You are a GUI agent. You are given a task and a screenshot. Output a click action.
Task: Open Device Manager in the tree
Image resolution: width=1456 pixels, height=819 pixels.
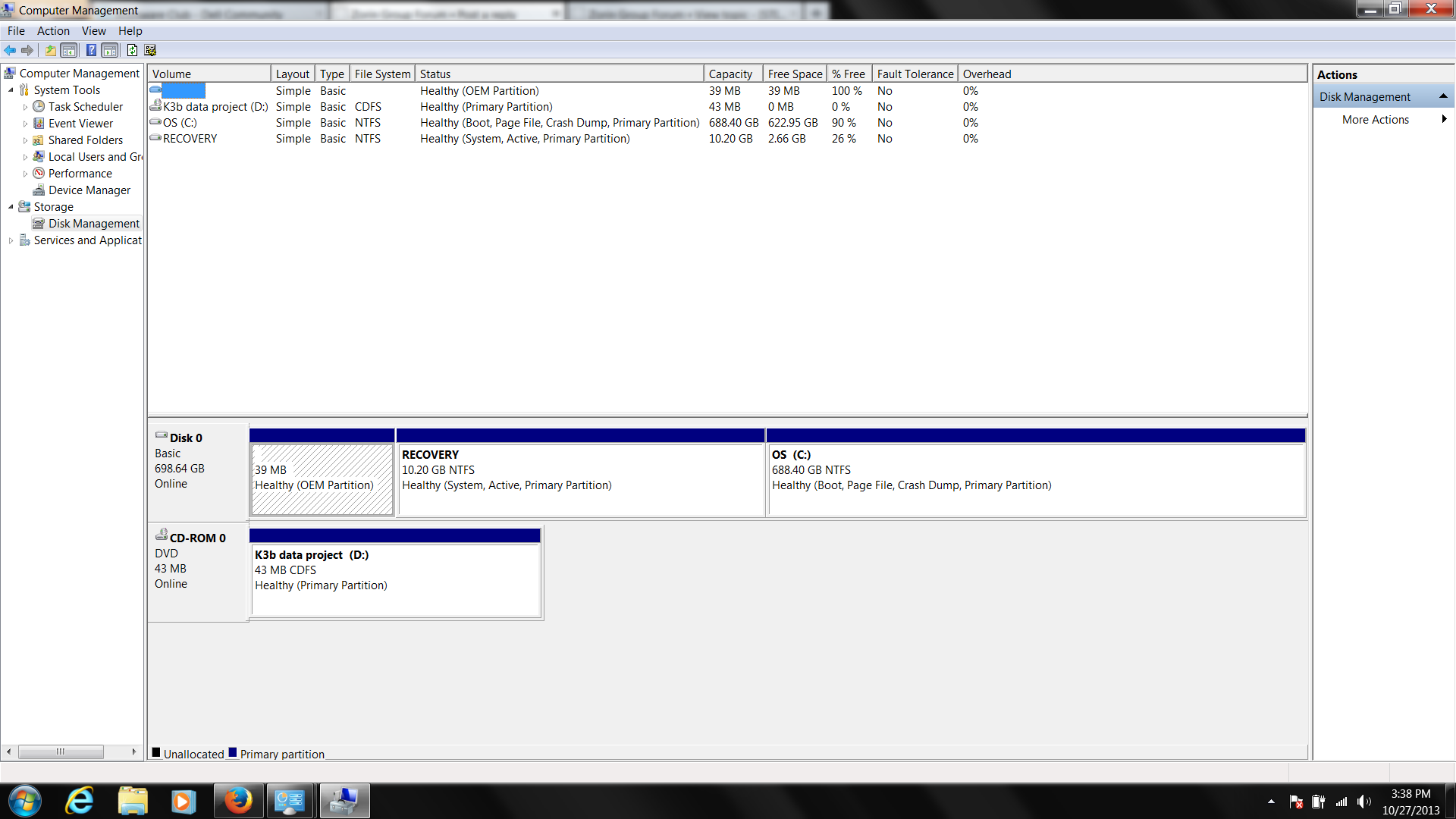click(x=89, y=190)
